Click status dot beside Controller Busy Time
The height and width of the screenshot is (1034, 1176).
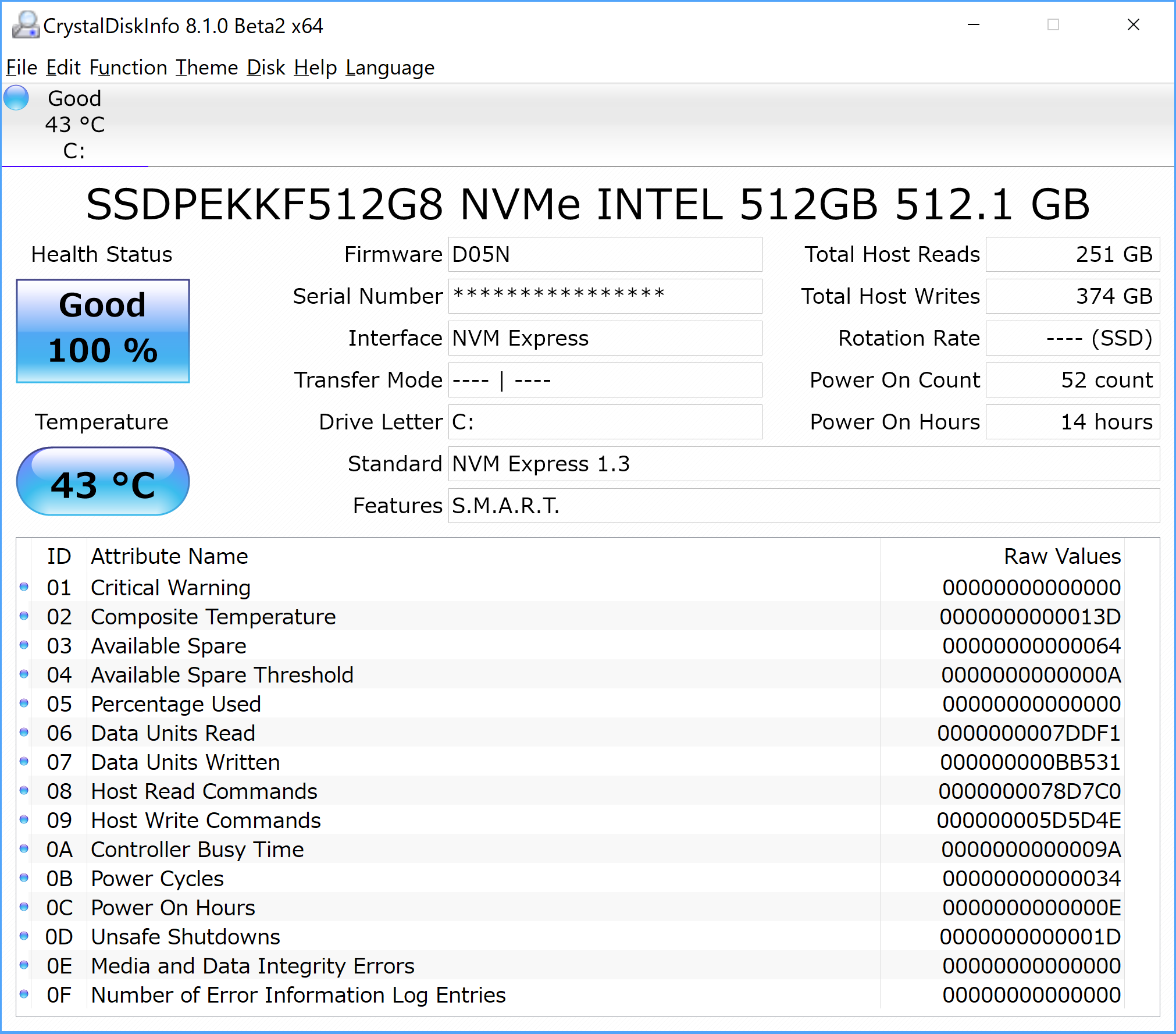[24, 848]
